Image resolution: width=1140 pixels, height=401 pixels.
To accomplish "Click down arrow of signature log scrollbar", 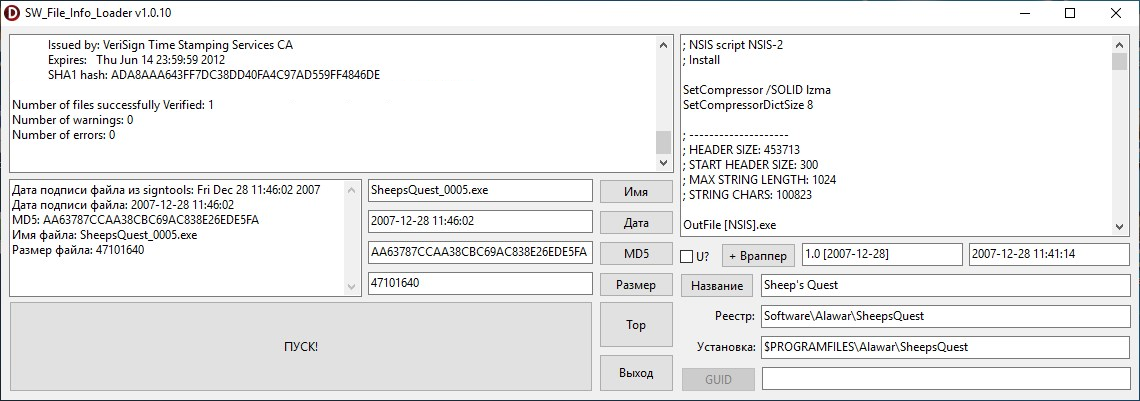I will tap(663, 163).
